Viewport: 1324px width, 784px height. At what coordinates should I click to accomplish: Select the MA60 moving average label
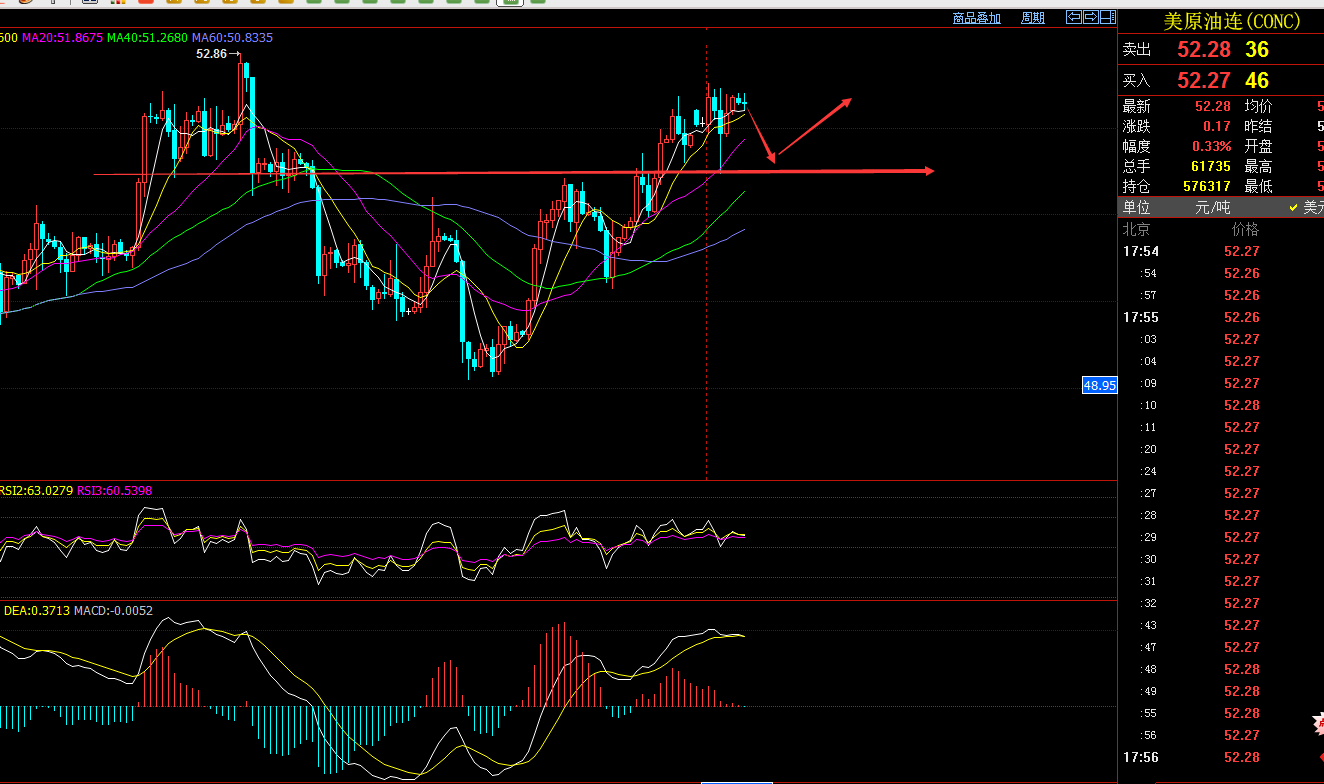coord(231,38)
